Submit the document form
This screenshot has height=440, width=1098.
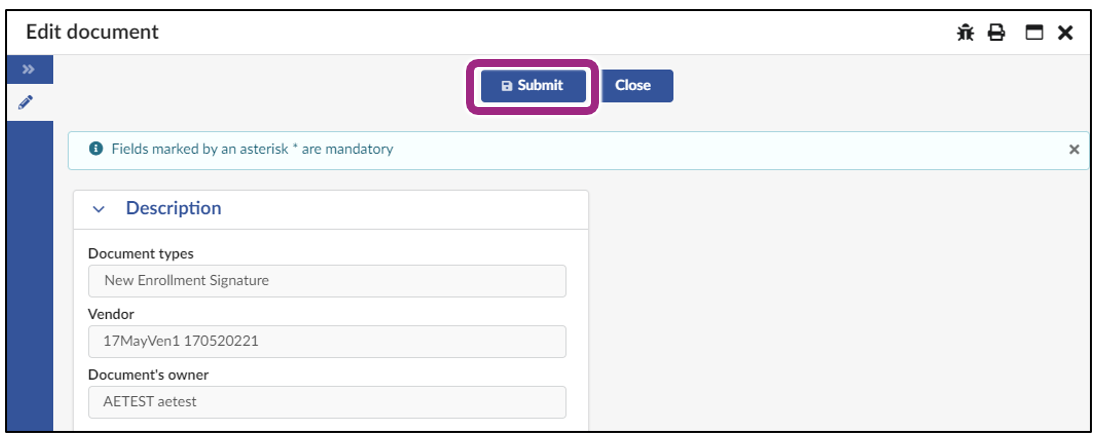(x=533, y=86)
